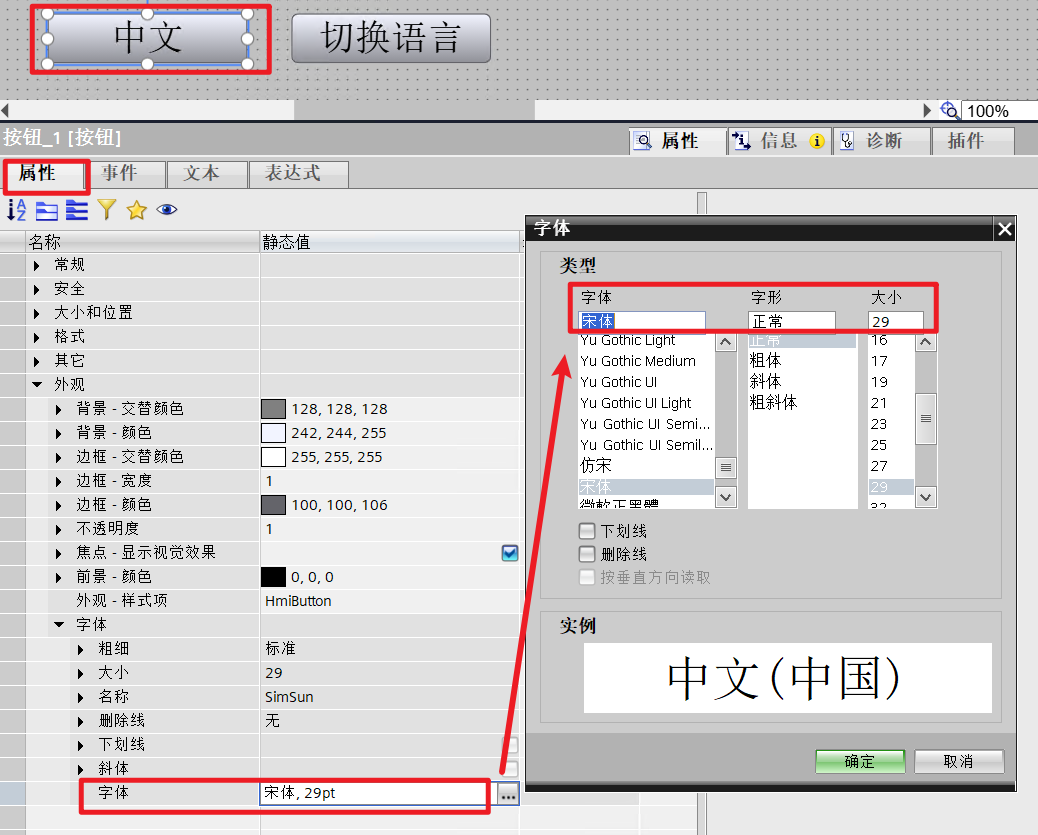
Task: Enable the 删除线 strikethrough checkbox
Action: (586, 553)
